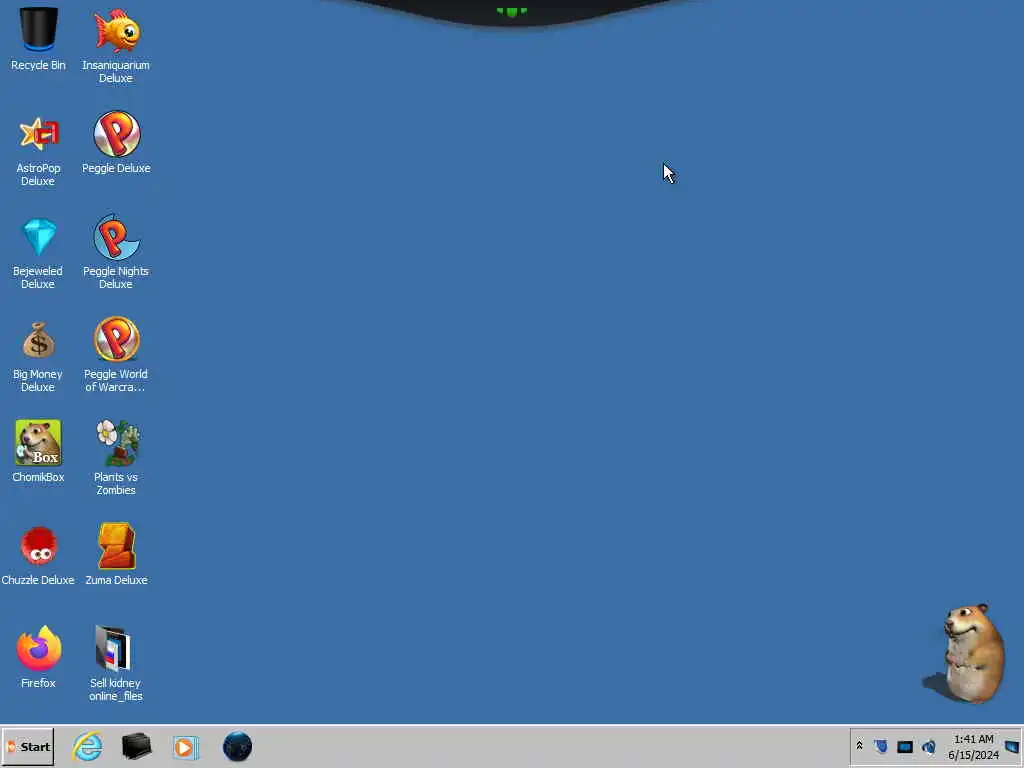Image resolution: width=1024 pixels, height=768 pixels.
Task: Click the dark globe taskbar icon
Action: coord(237,746)
